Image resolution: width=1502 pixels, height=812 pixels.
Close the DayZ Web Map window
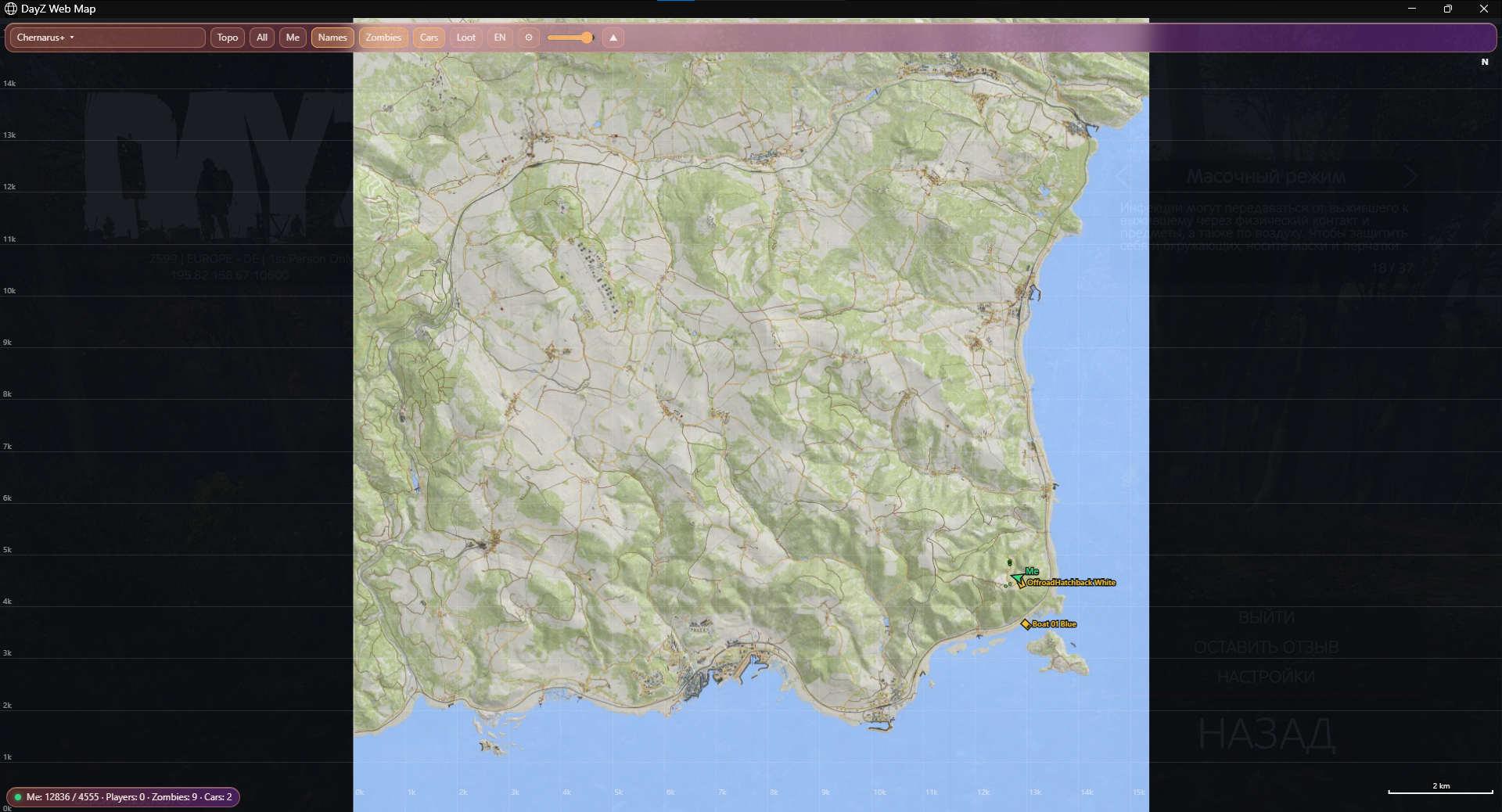1484,9
